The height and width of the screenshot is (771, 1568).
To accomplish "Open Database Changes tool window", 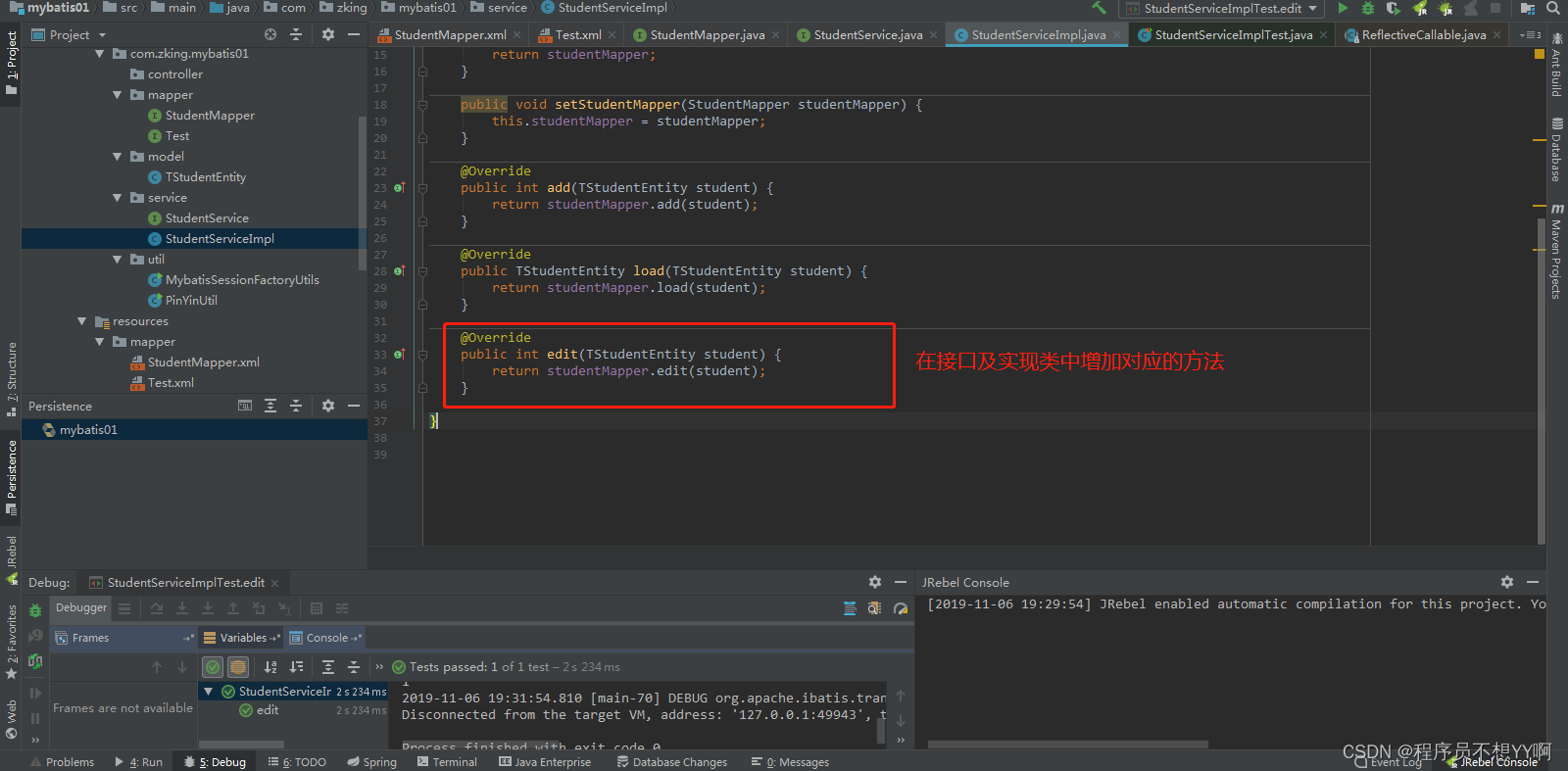I will pyautogui.click(x=672, y=762).
